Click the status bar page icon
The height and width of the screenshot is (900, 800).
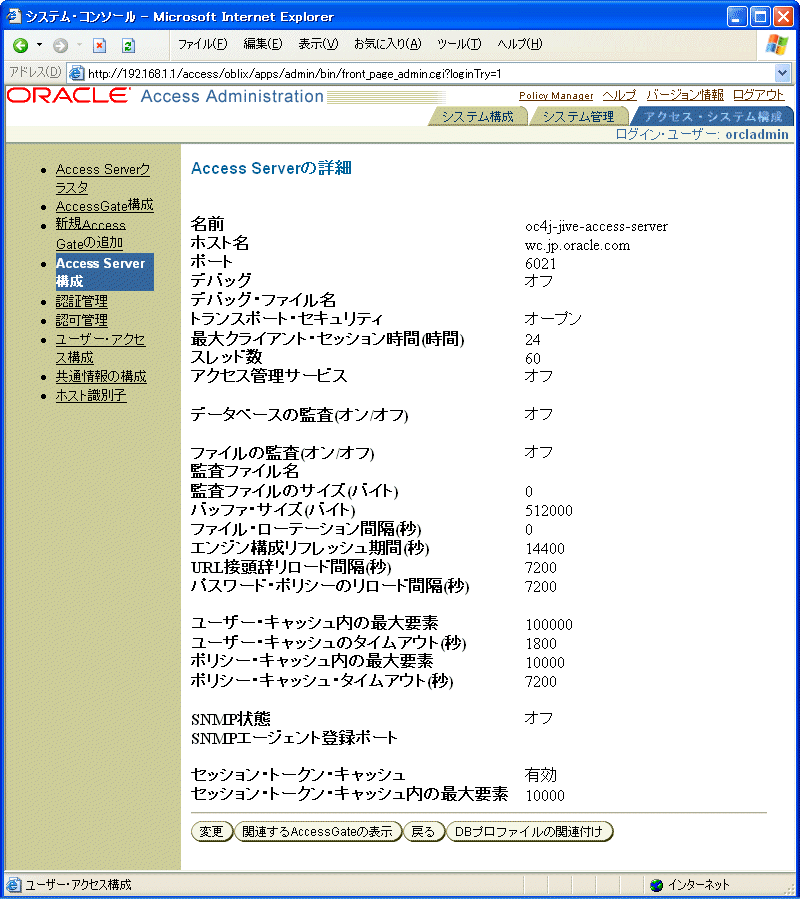pos(13,885)
